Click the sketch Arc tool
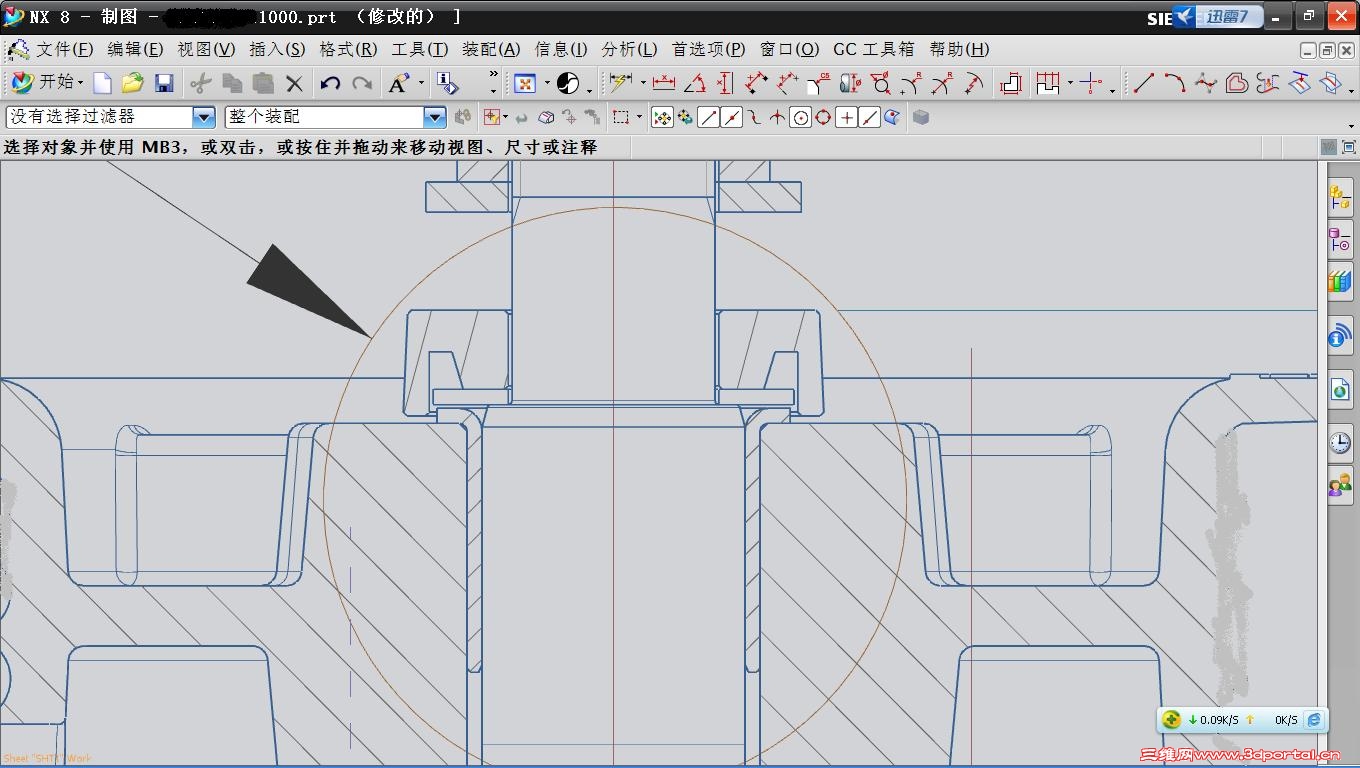The height and width of the screenshot is (768, 1360). pyautogui.click(x=1175, y=83)
